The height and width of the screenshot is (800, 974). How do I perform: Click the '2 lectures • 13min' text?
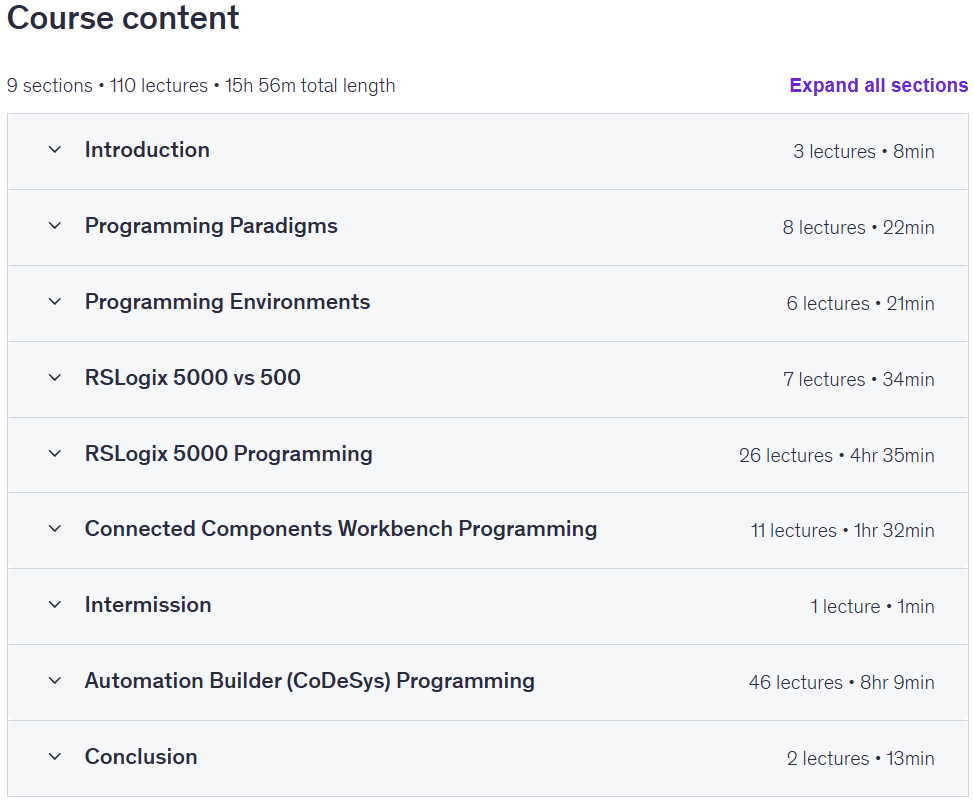pos(860,758)
